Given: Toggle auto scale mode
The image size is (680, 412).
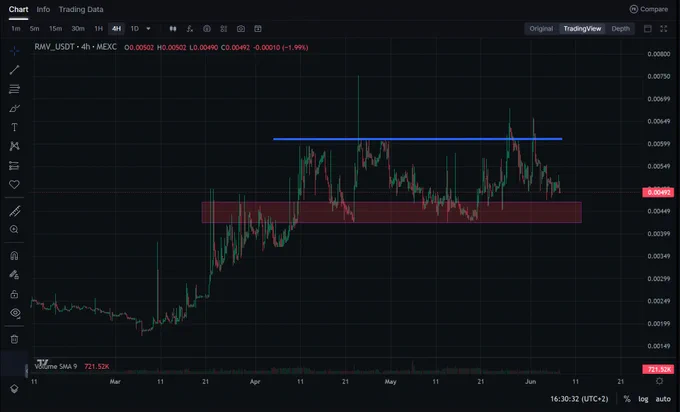Looking at the screenshot, I should pos(663,399).
